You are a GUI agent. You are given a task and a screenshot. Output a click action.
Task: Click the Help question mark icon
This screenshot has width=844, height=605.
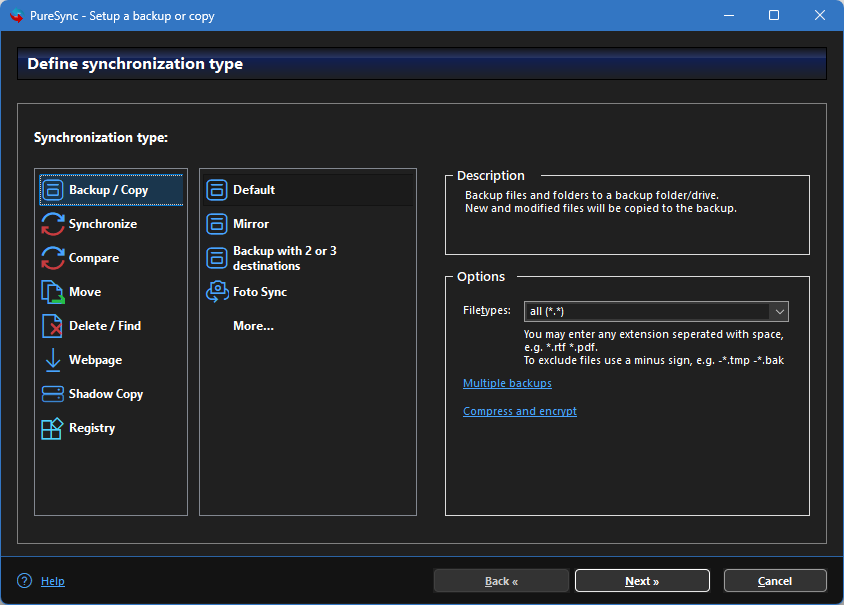tap(24, 581)
